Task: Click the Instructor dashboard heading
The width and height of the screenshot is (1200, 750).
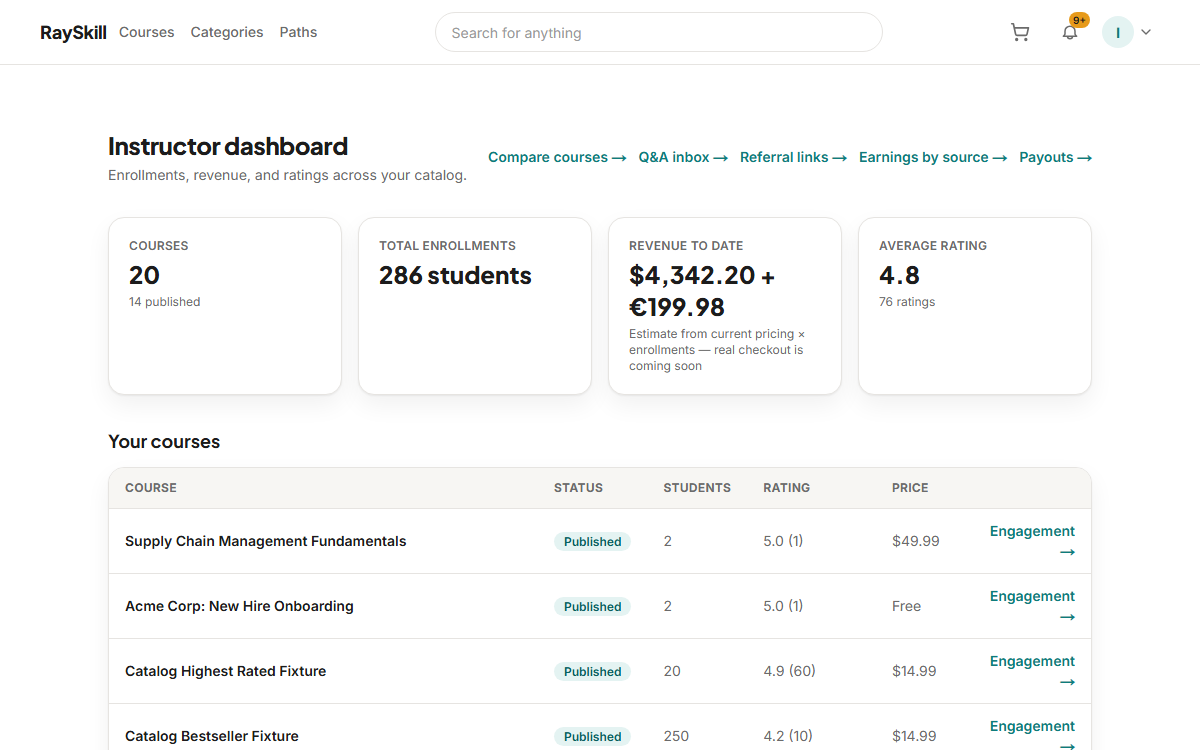Action: [x=228, y=146]
